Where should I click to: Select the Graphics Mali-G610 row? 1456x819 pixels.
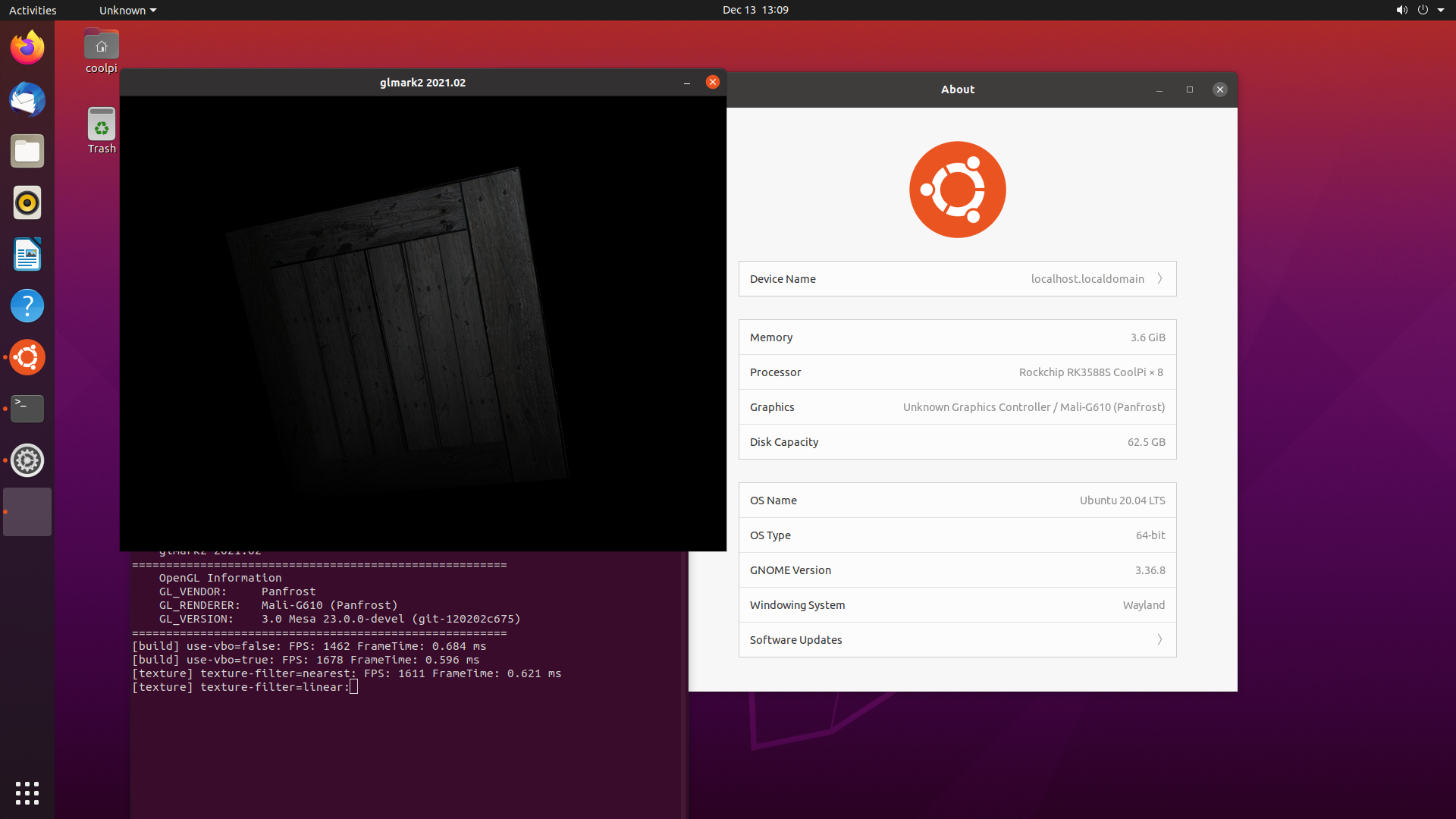pos(958,407)
